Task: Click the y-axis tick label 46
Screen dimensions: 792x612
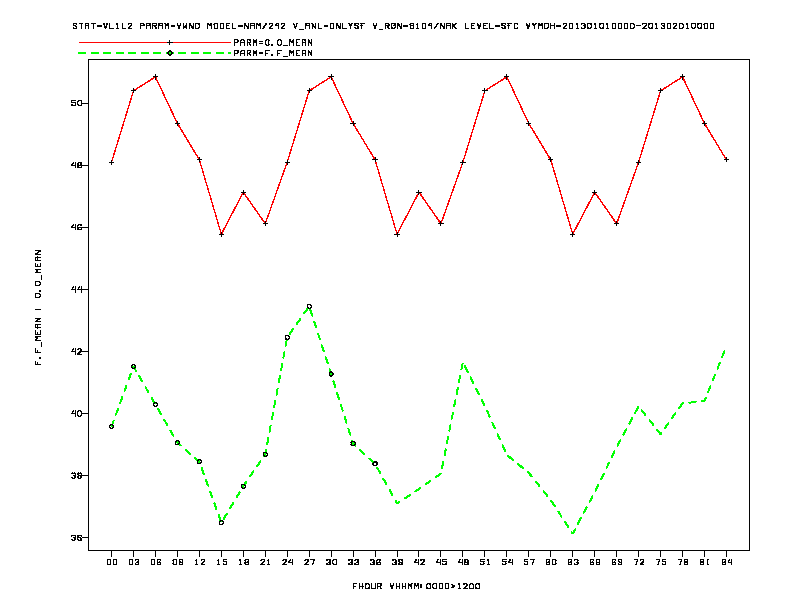Action: coord(76,227)
